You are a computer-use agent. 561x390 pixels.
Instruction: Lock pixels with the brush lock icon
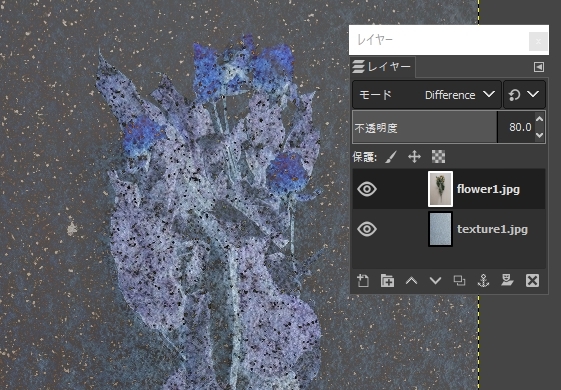[x=391, y=157]
